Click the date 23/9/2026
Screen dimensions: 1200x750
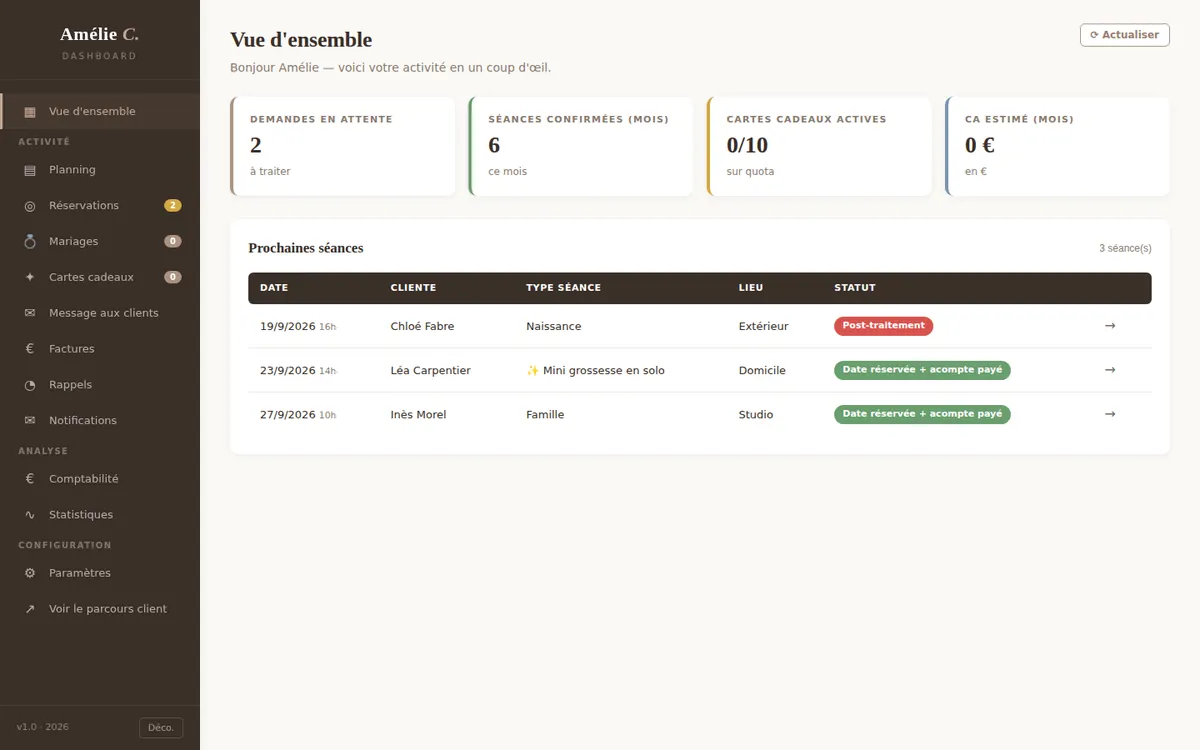[288, 371]
